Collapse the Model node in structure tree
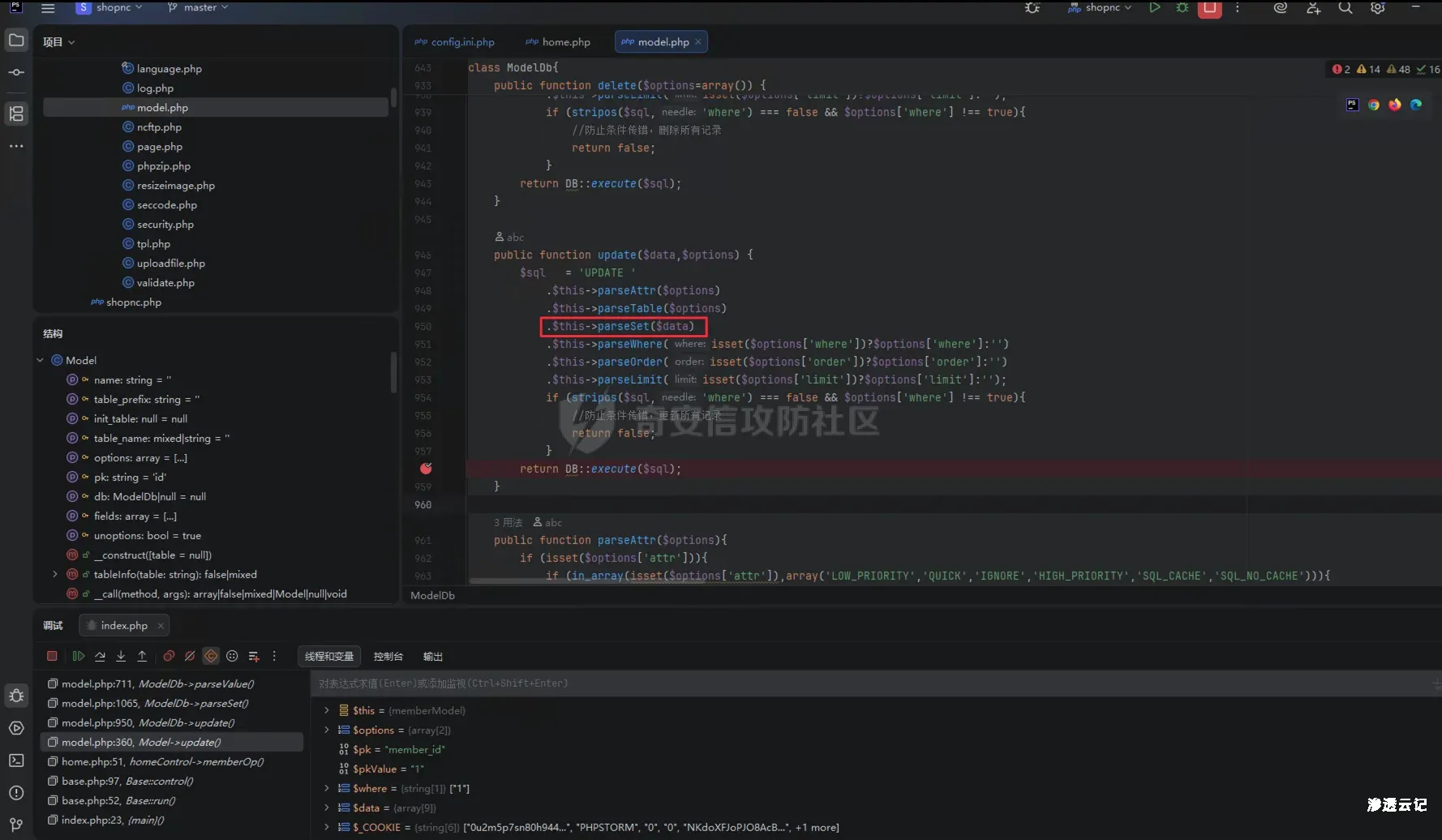 coord(40,360)
